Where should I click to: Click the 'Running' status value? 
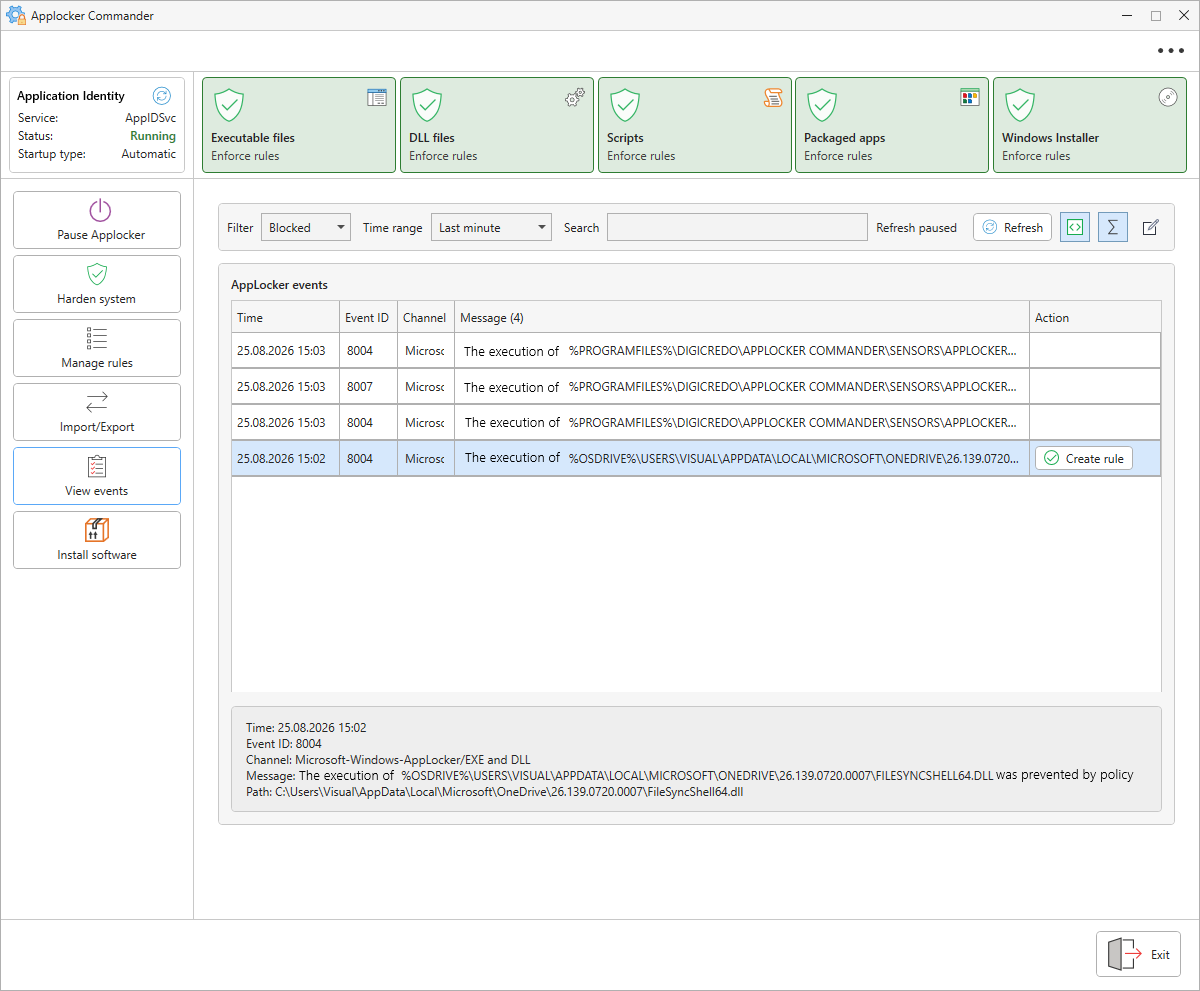153,136
